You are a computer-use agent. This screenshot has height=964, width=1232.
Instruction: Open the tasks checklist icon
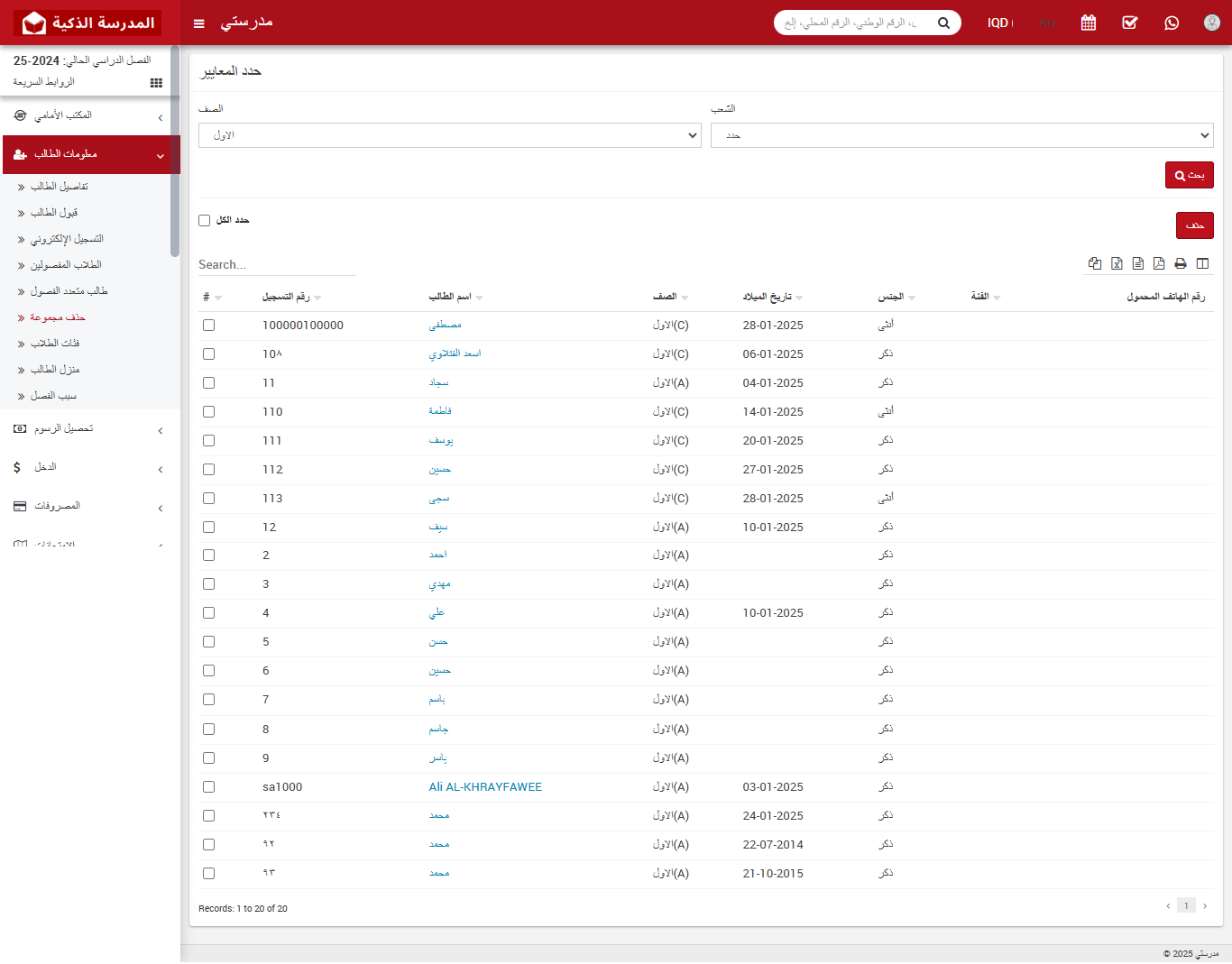[x=1130, y=23]
